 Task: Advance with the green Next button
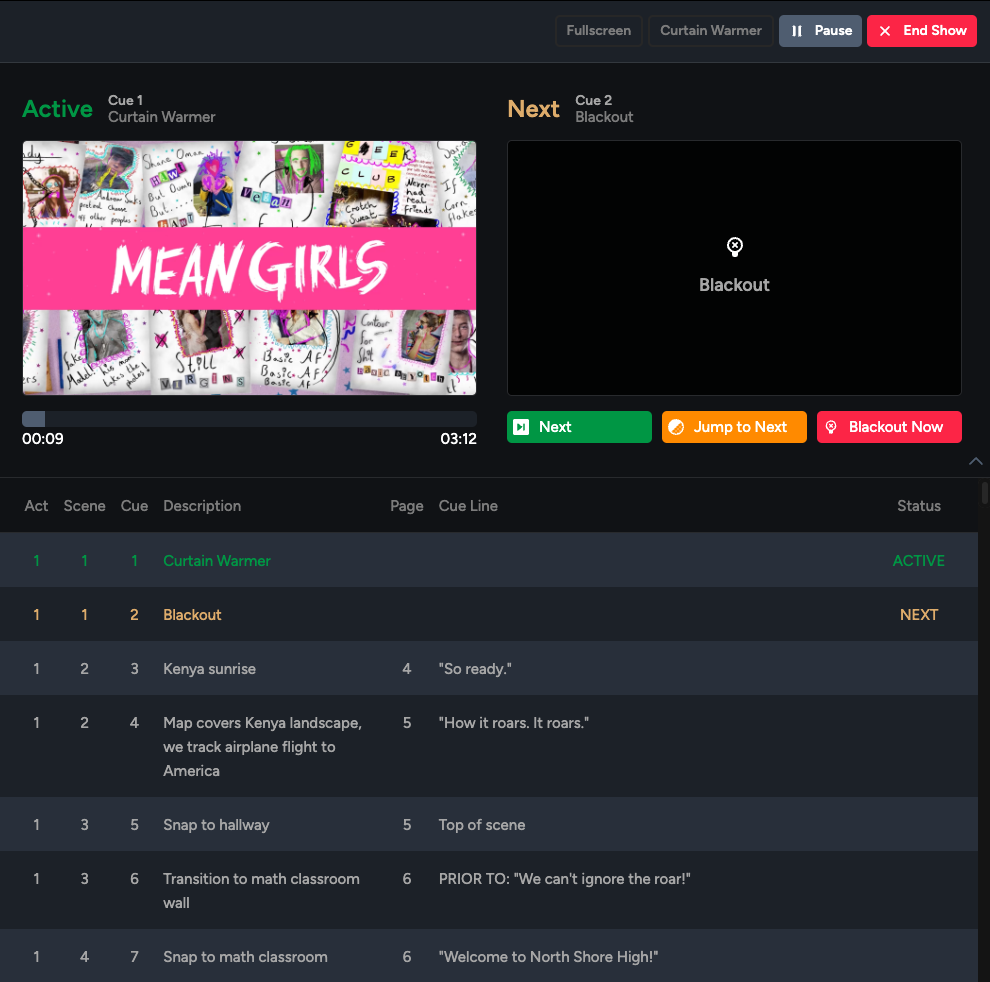point(579,427)
